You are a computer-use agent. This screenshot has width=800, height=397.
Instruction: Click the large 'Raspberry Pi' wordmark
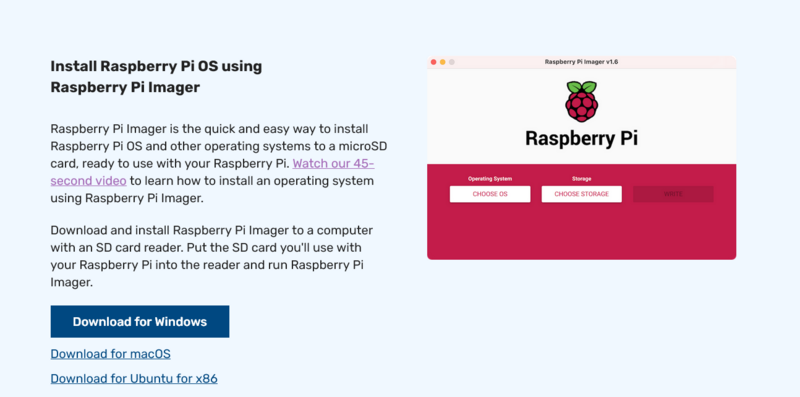pos(582,138)
